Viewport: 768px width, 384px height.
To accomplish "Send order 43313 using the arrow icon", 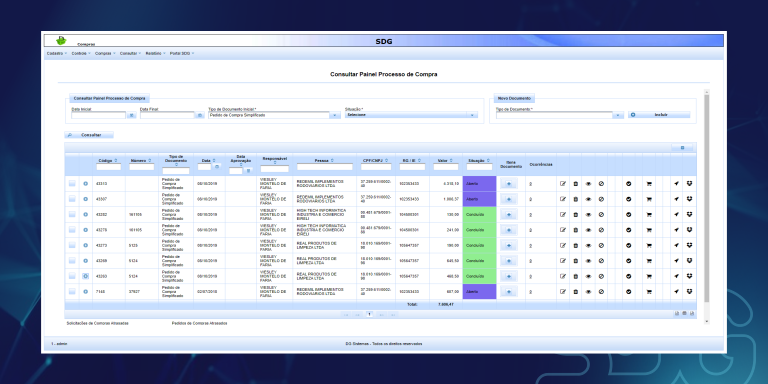I will (x=676, y=184).
